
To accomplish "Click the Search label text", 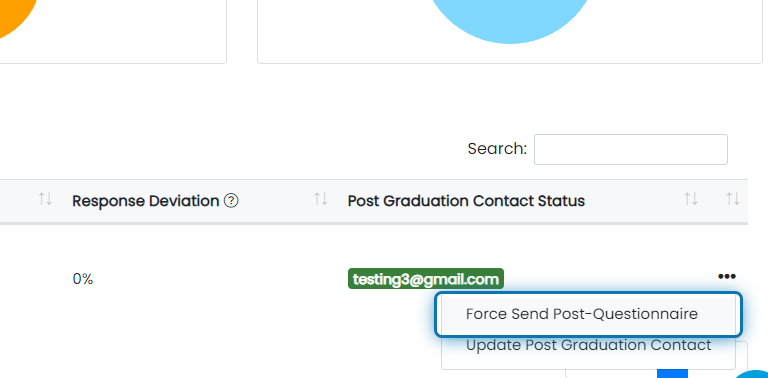I will click(497, 149).
